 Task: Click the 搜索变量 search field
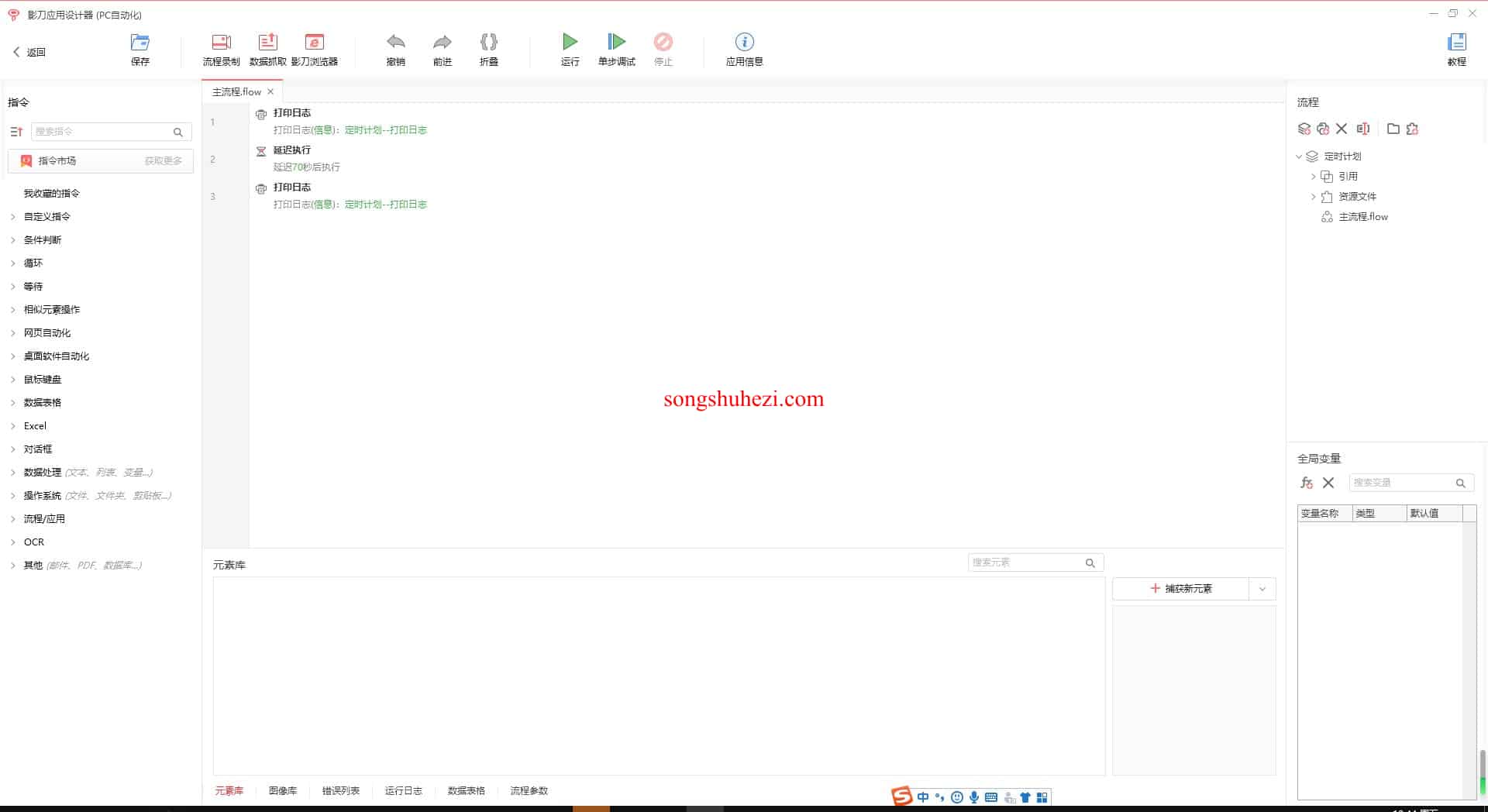click(x=1410, y=483)
